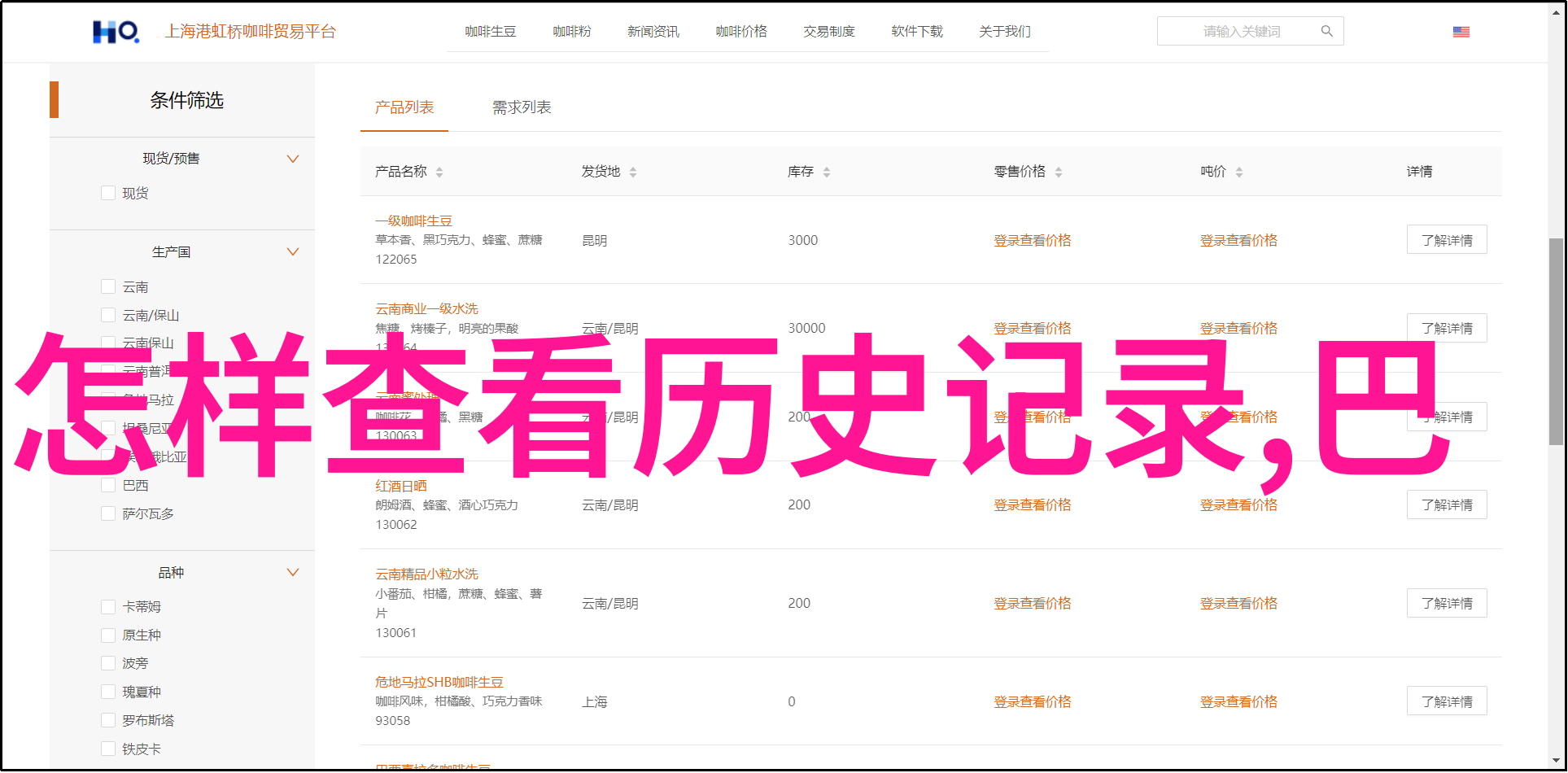Select the 原生种 variety checkbox
This screenshot has width=1568, height=773.
coord(107,635)
